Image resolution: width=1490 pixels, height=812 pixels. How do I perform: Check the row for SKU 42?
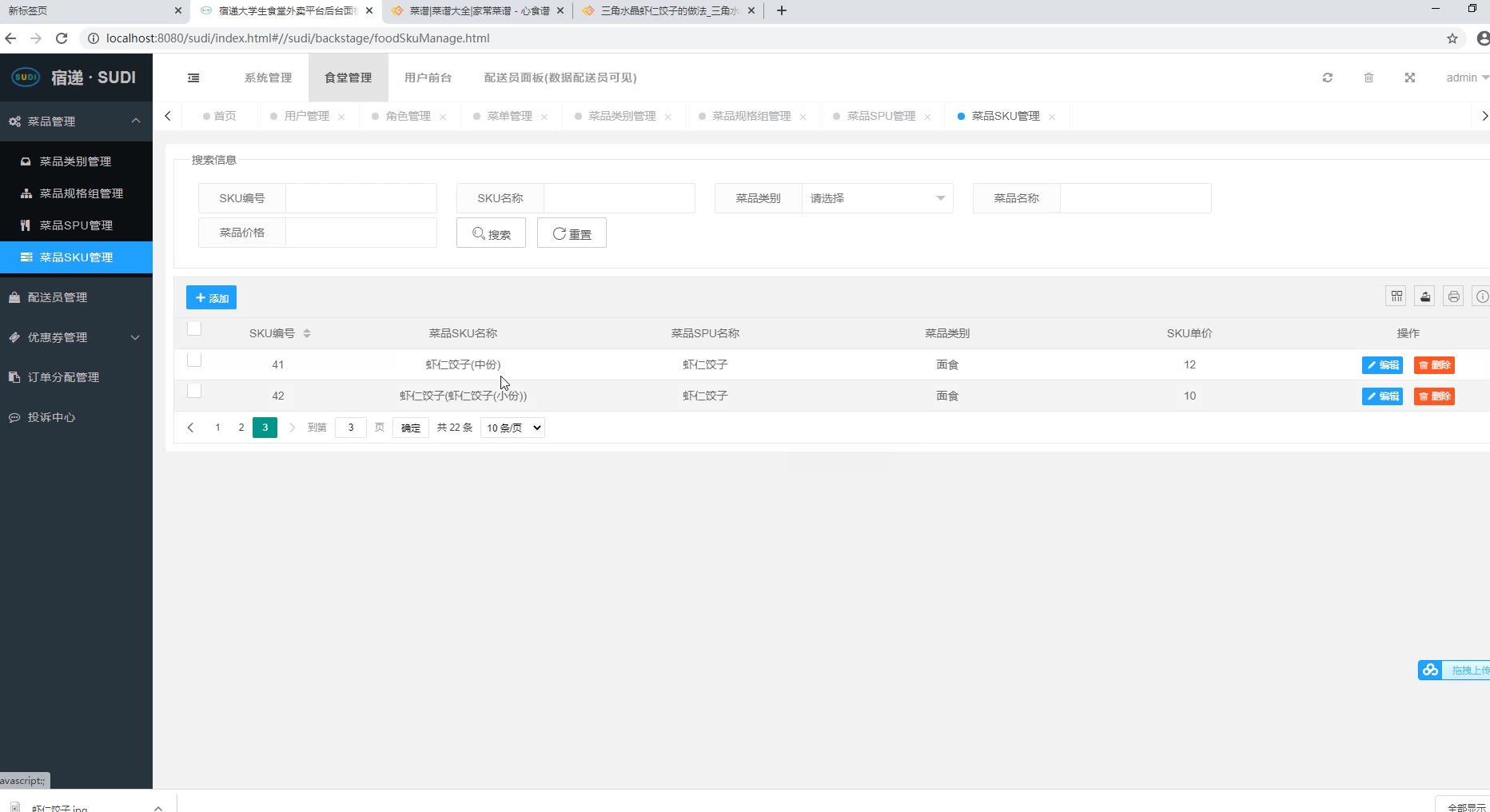(194, 391)
